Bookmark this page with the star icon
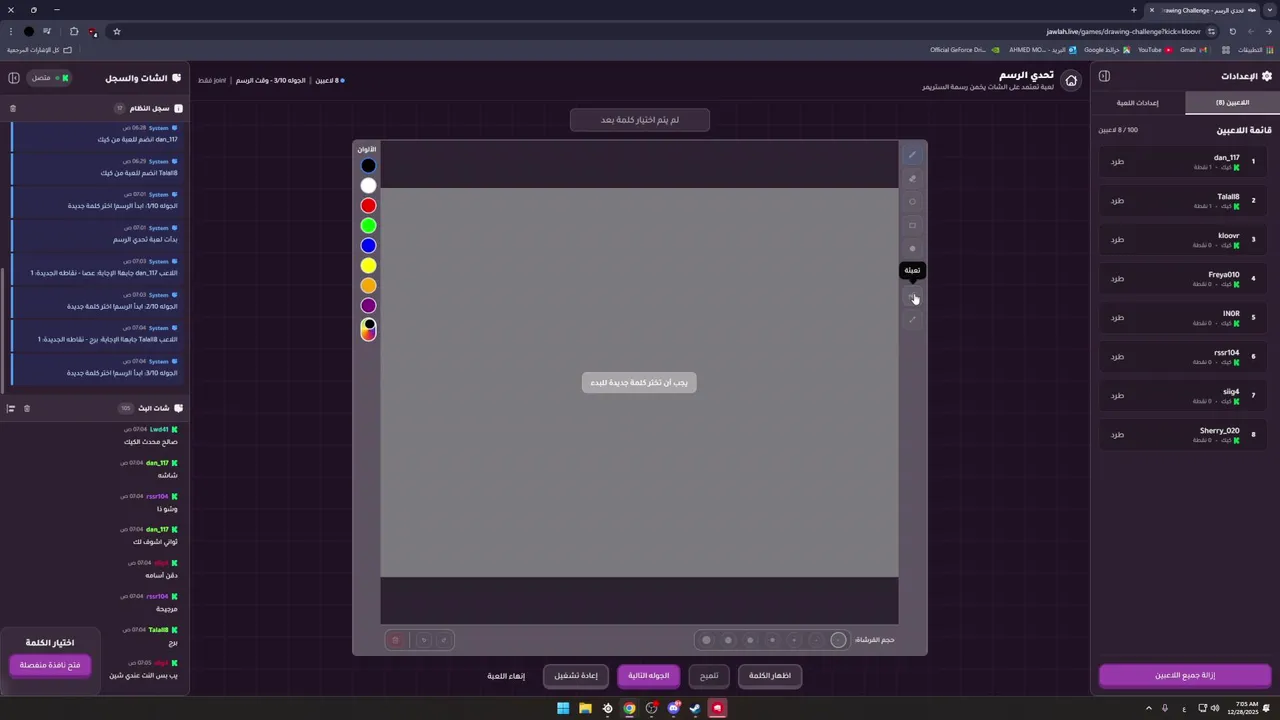This screenshot has height=720, width=1280. [x=117, y=31]
